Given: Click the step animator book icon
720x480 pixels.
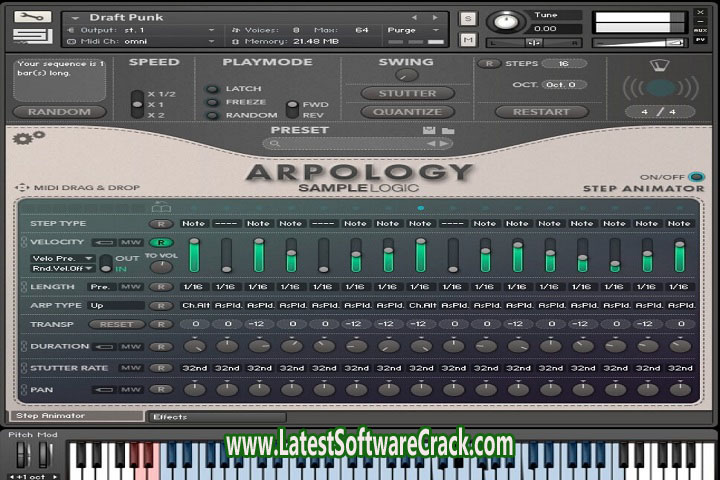Looking at the screenshot, I should 161,207.
